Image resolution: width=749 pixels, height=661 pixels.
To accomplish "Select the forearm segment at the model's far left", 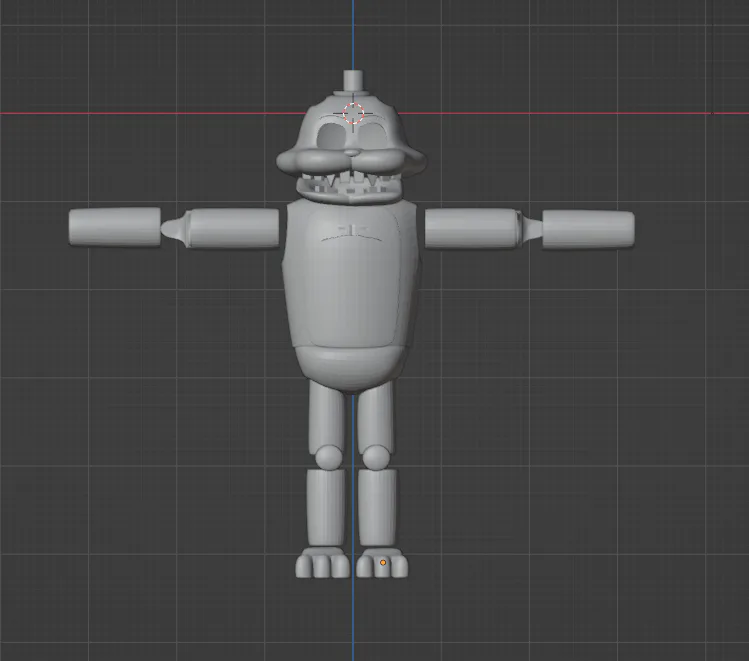I will click(115, 227).
